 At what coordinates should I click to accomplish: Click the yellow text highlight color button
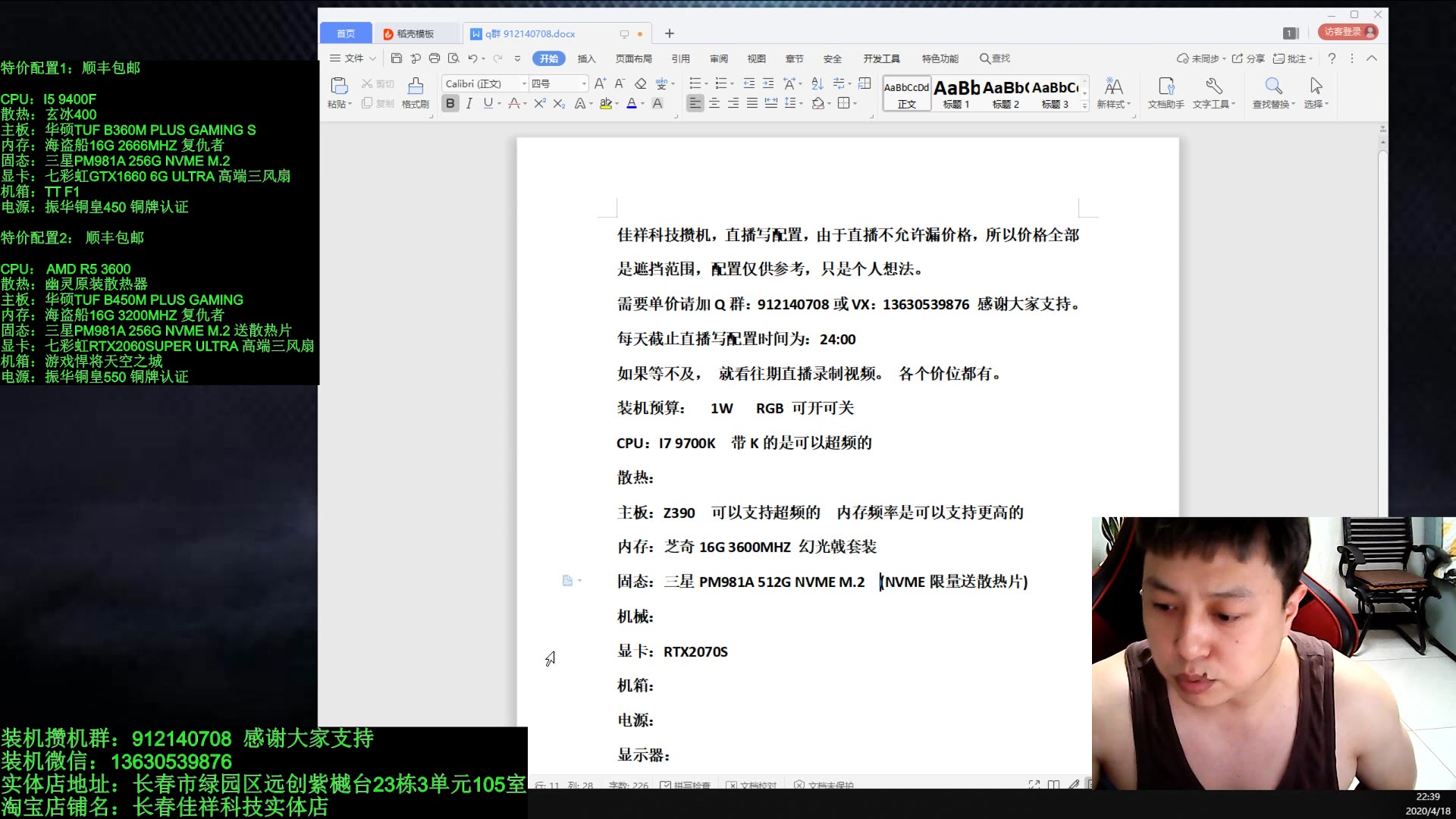pos(605,103)
